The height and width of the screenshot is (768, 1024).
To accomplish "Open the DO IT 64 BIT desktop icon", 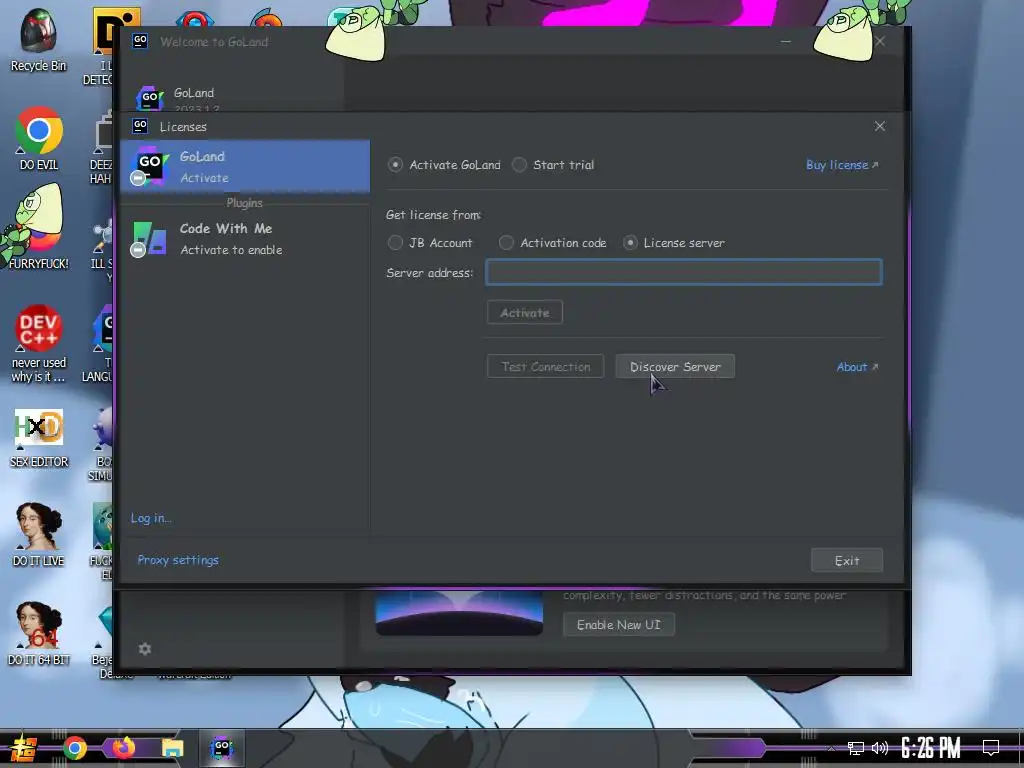I will [39, 634].
